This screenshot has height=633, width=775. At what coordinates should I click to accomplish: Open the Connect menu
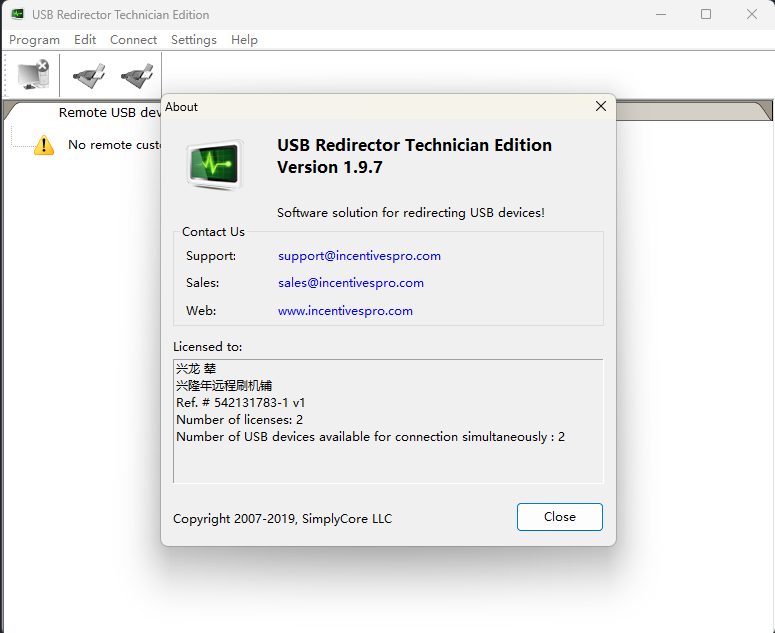tap(133, 40)
